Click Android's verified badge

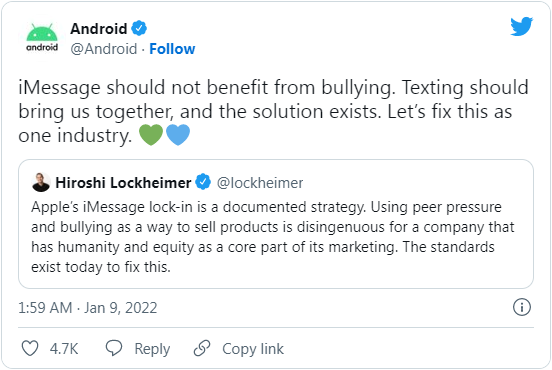tap(139, 28)
